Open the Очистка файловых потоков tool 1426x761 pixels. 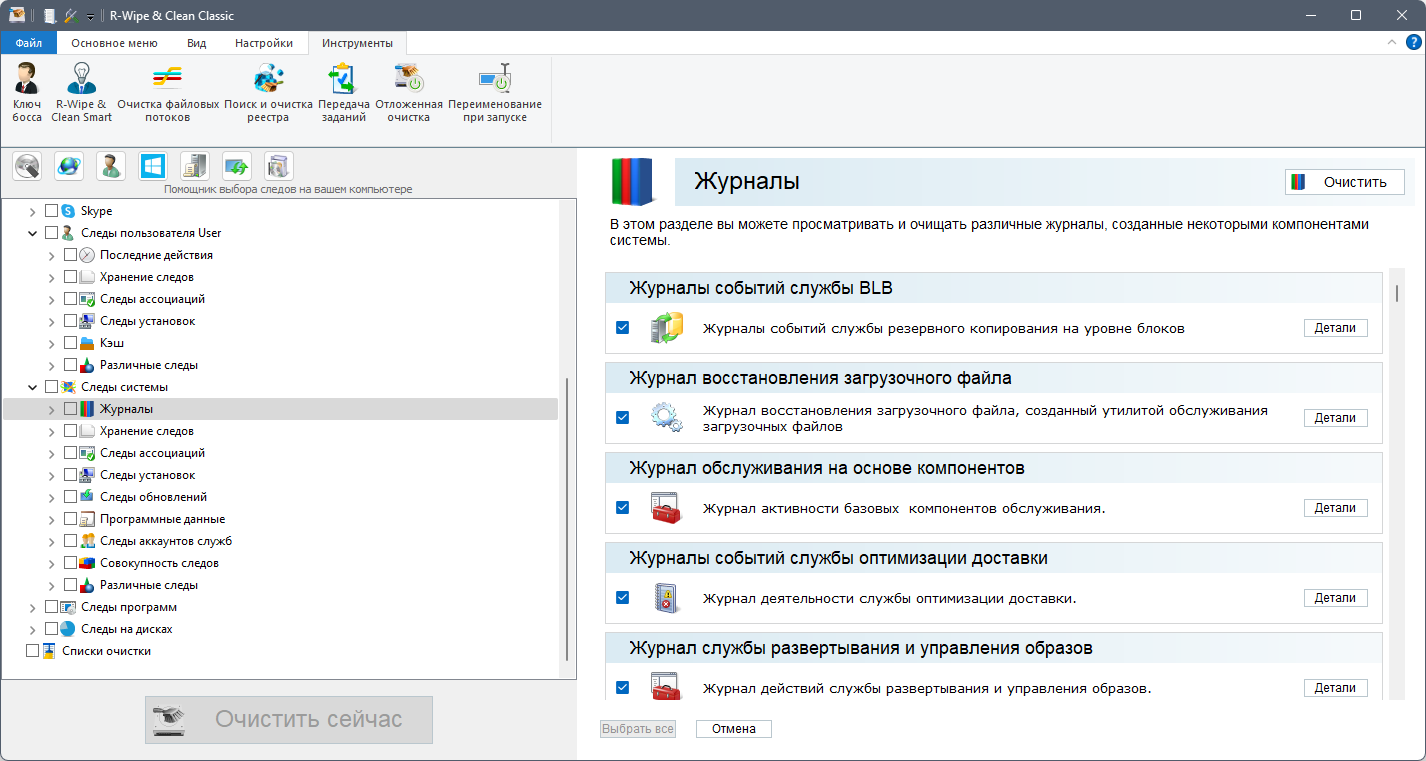[166, 90]
